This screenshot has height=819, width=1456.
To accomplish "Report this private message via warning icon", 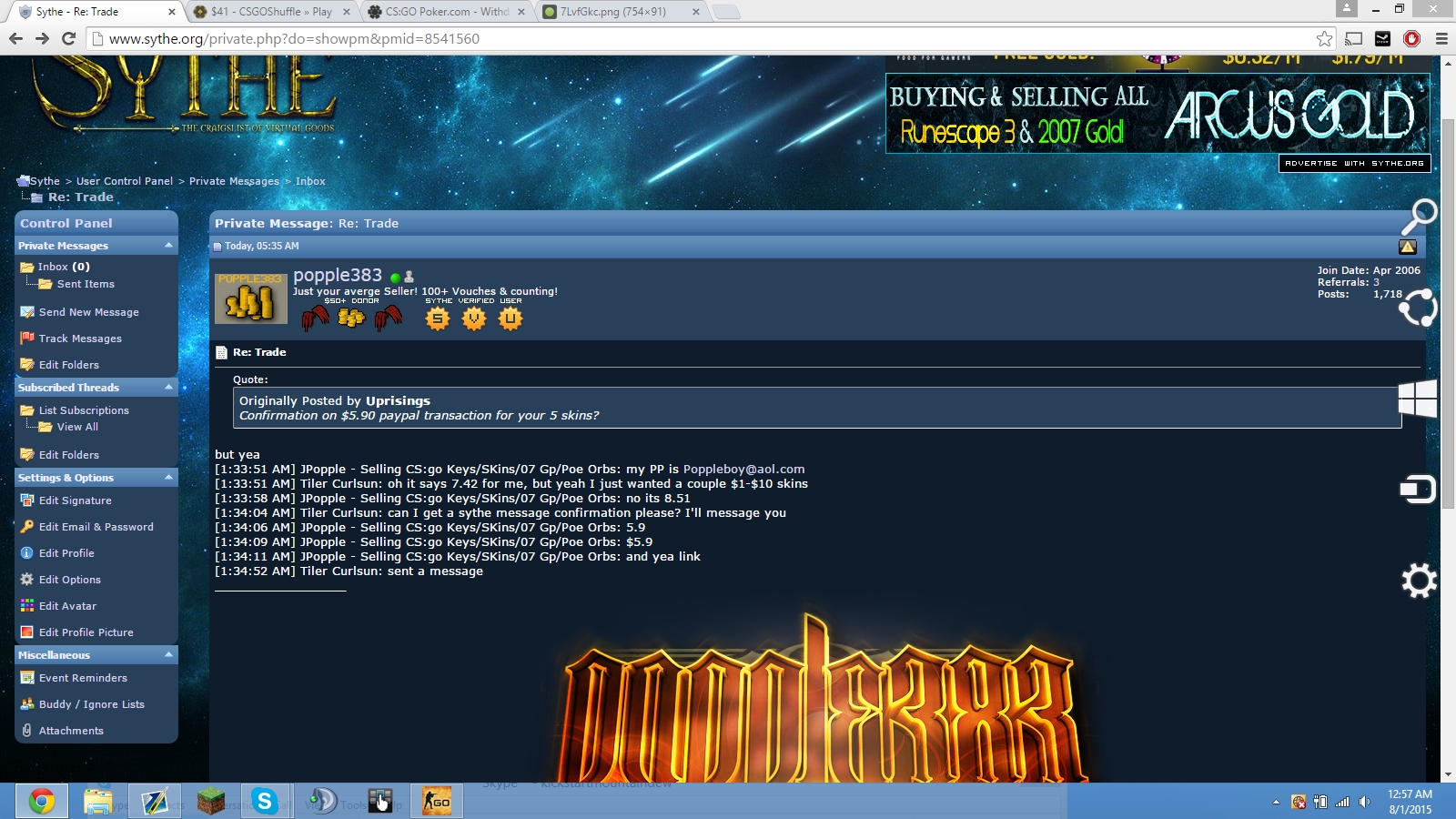I will 1408,247.
